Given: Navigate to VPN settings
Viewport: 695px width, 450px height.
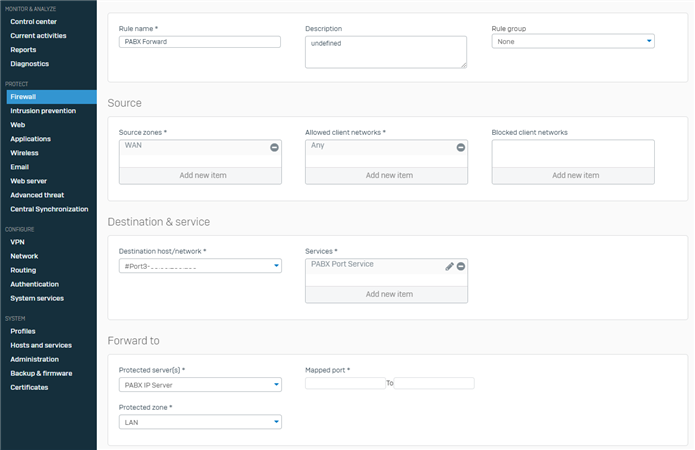Looking at the screenshot, I should (x=17, y=242).
